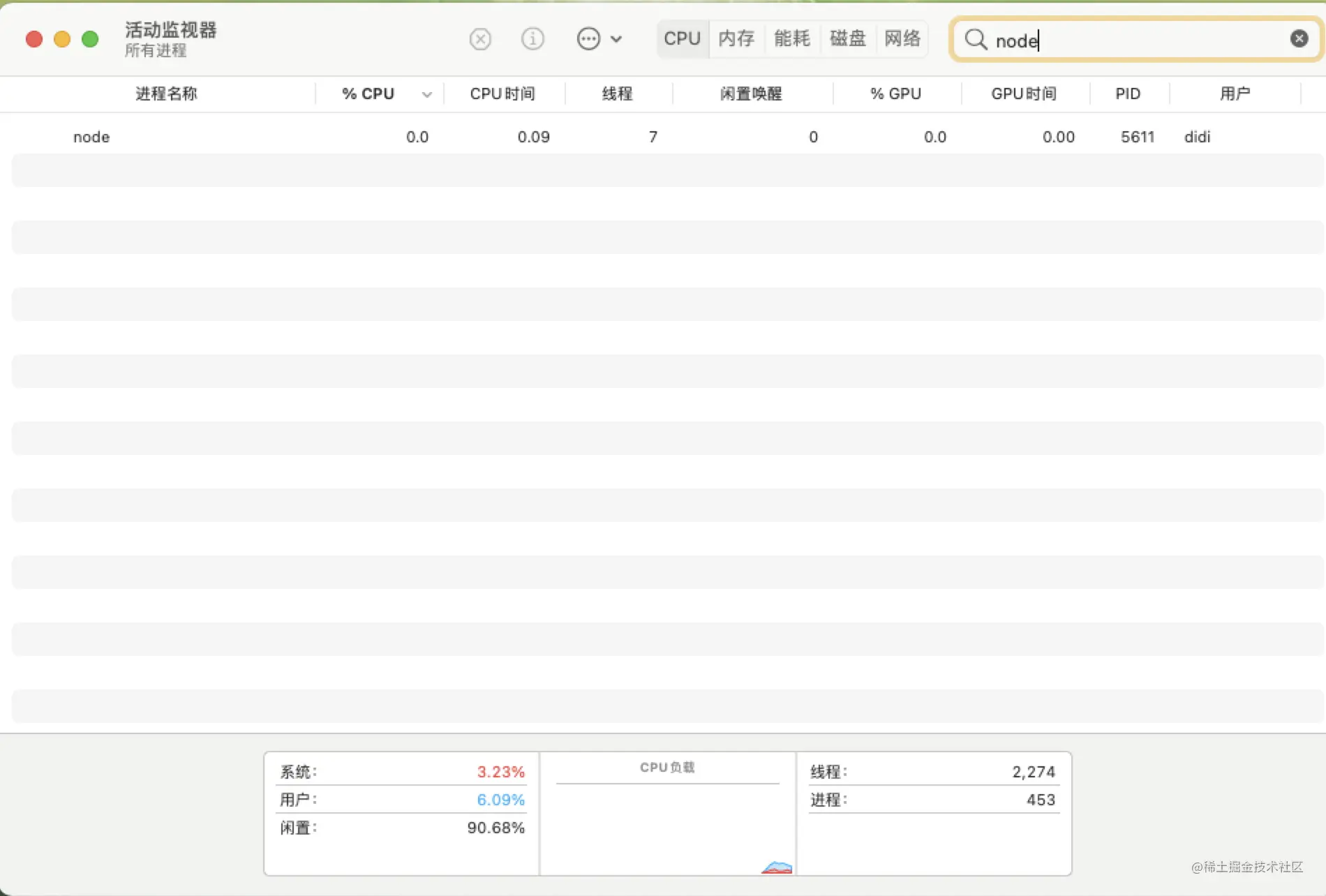Sort by the CPU时间 column header

[502, 94]
